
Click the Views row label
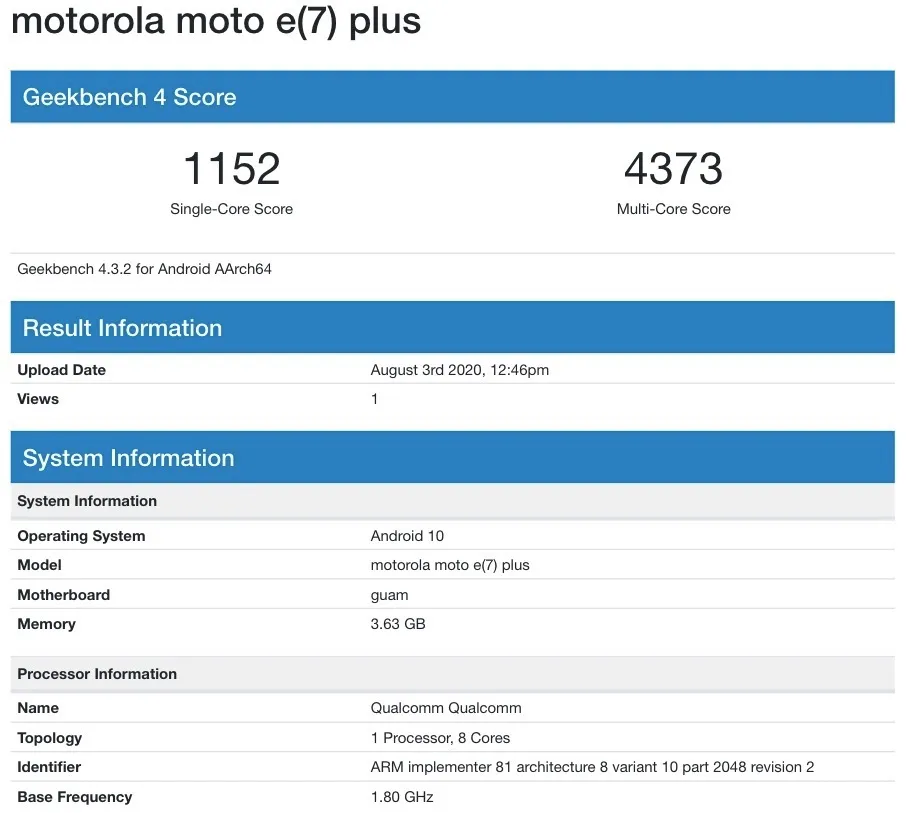38,399
